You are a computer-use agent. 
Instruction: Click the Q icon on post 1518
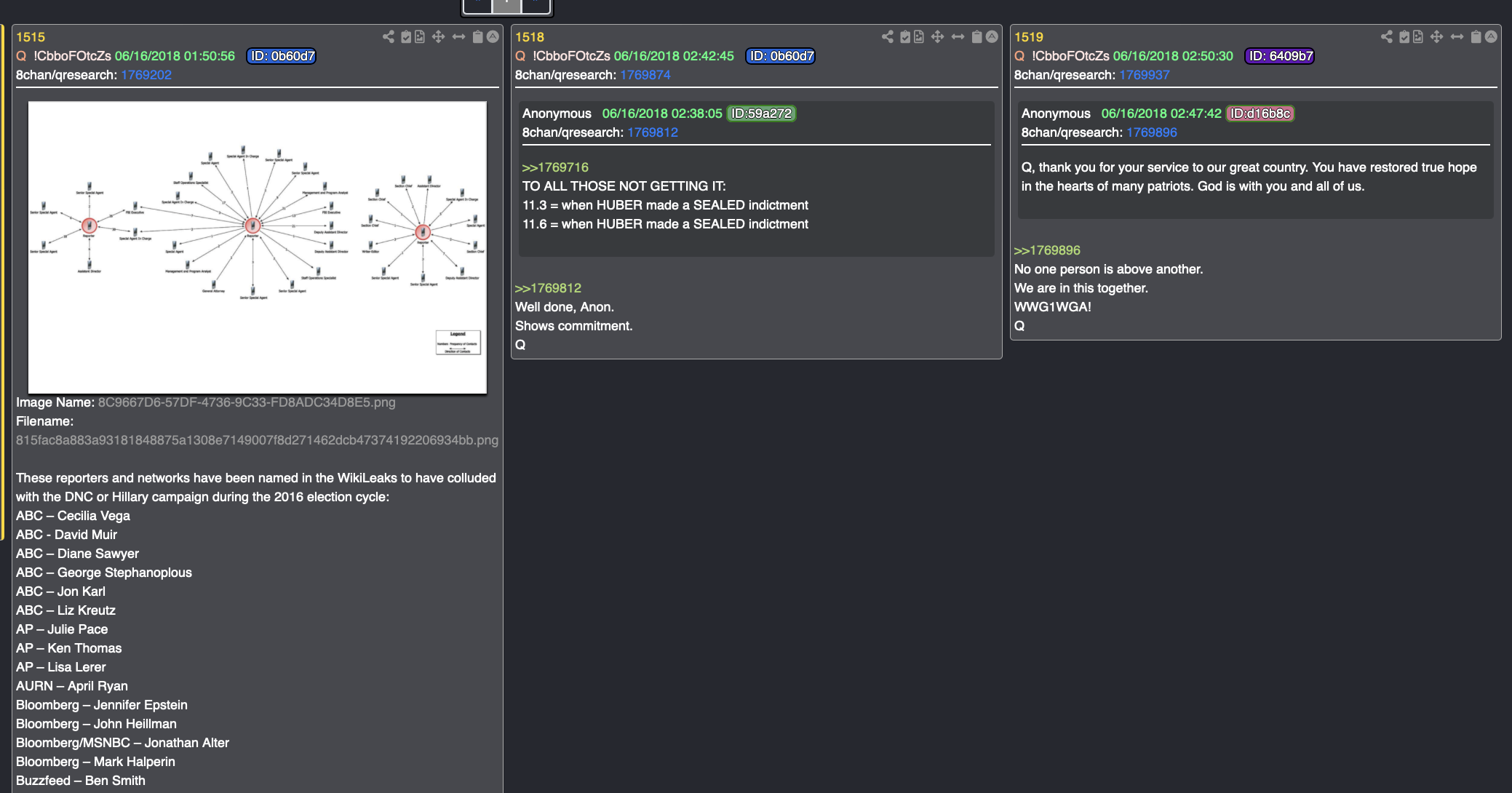520,56
